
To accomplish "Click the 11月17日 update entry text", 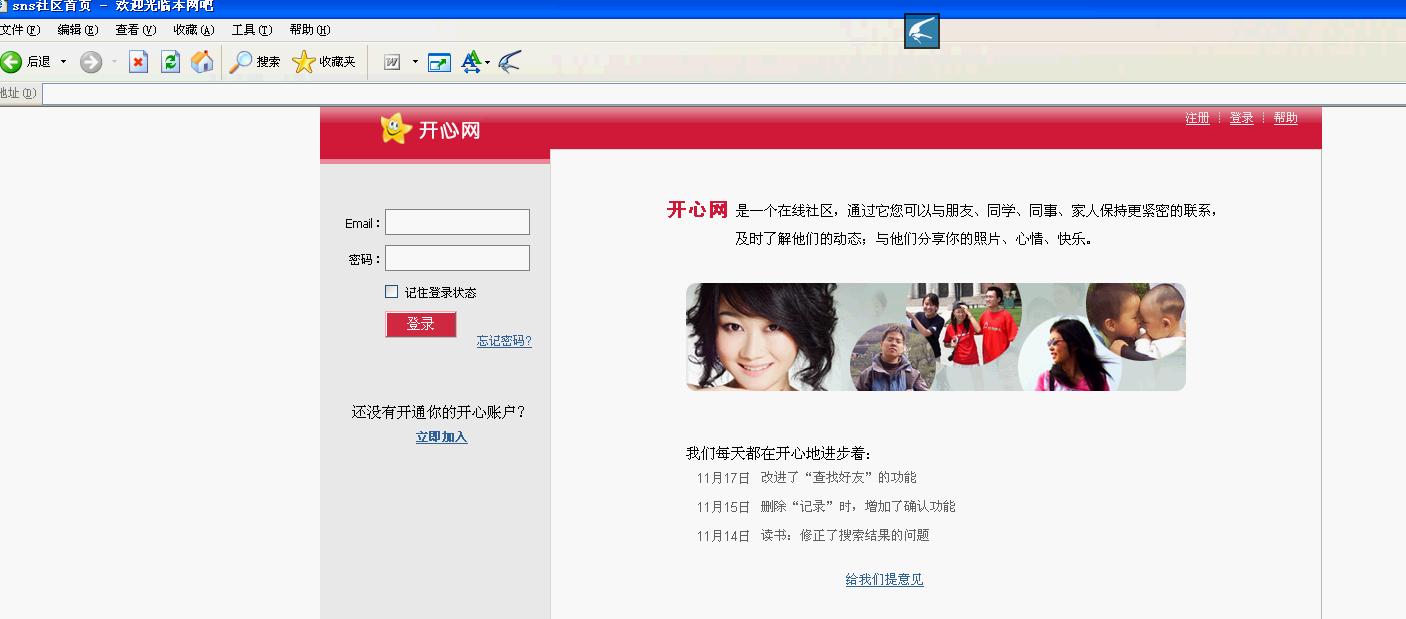I will coord(807,478).
